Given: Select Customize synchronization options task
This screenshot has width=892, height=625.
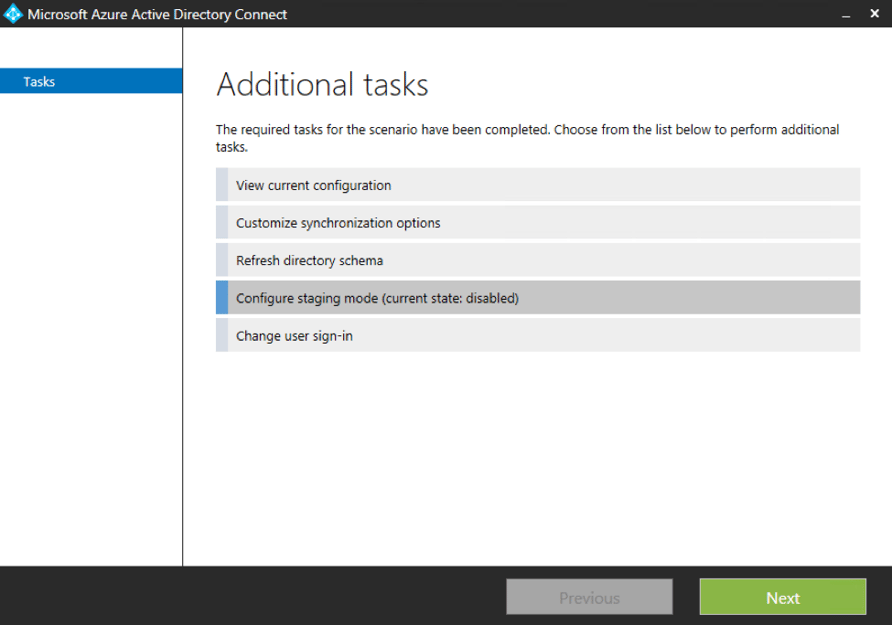Looking at the screenshot, I should [538, 222].
